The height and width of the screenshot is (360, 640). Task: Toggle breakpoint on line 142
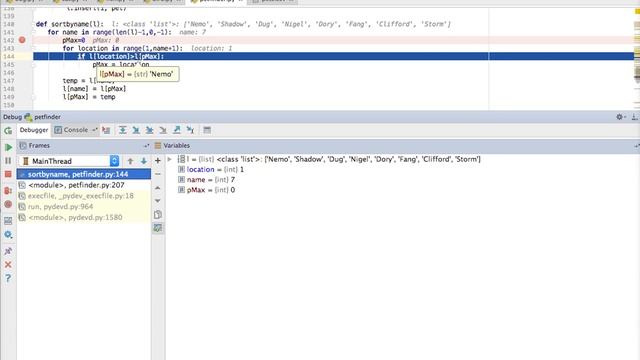[x=22, y=40]
